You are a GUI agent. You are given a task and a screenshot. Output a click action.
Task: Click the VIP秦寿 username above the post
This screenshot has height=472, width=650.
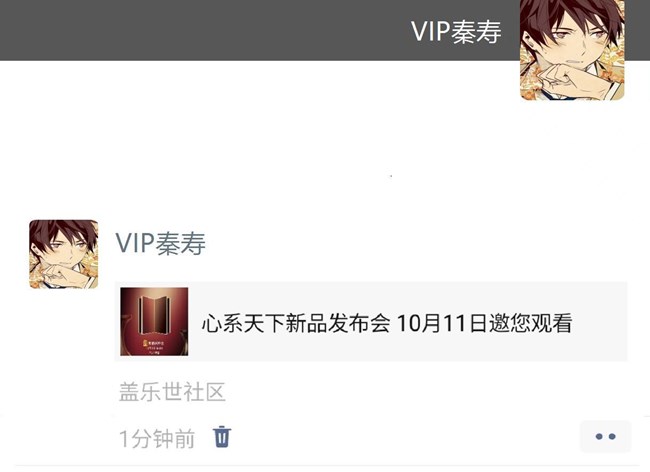click(x=160, y=243)
